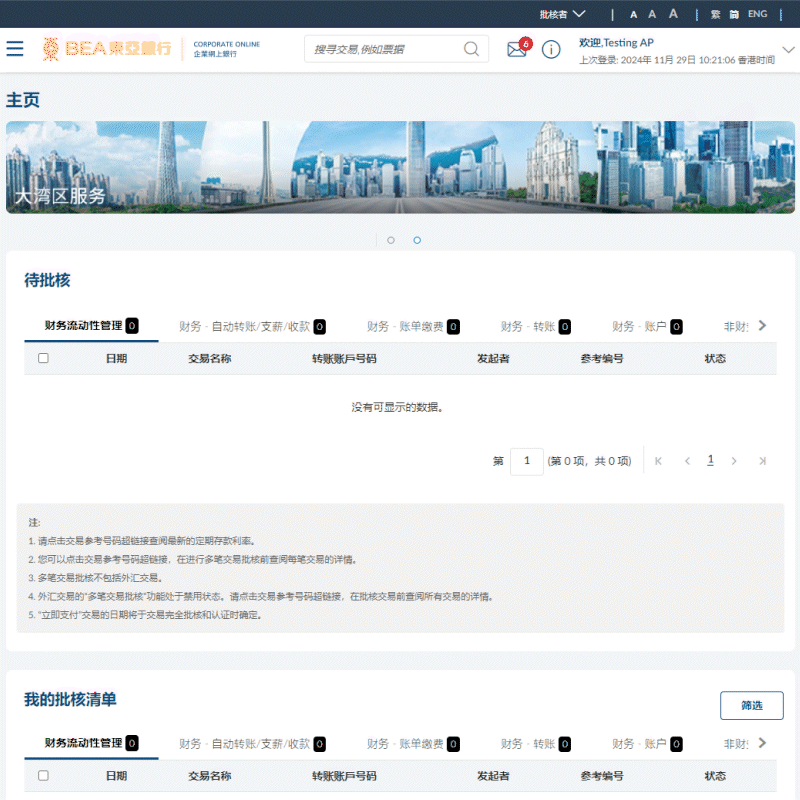Expand the user profile chevron beside Testing AP
The image size is (800, 800).
tap(788, 49)
